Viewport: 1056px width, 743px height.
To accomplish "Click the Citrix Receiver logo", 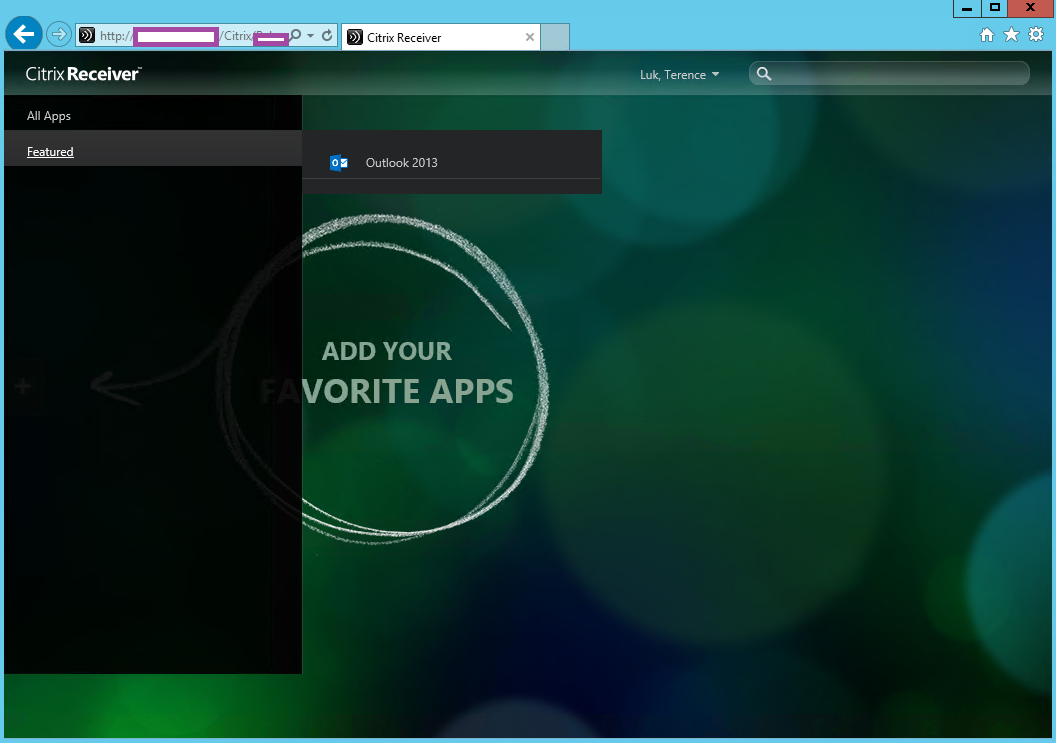I will (x=84, y=74).
